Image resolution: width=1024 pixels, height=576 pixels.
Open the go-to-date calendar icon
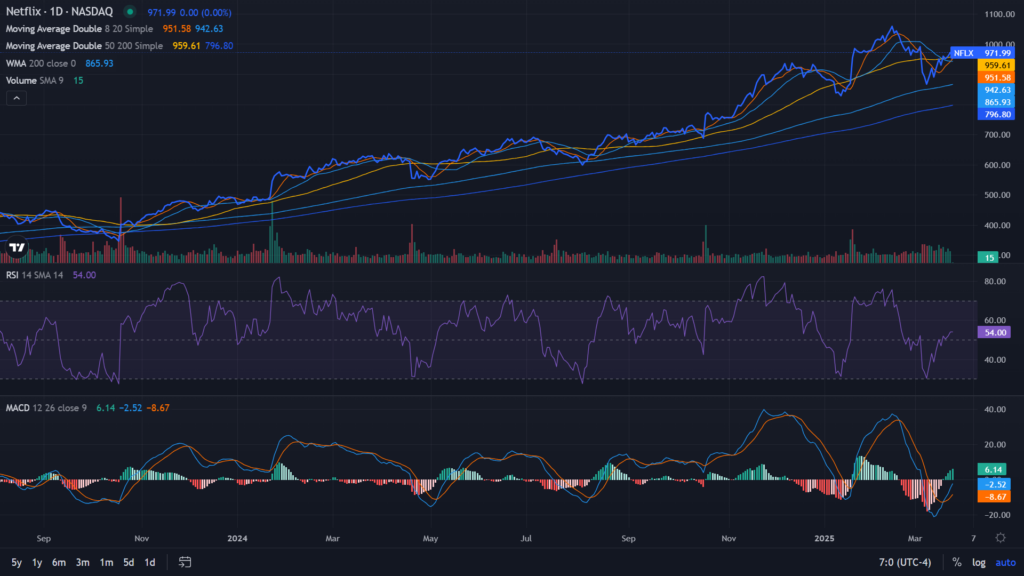pos(185,562)
